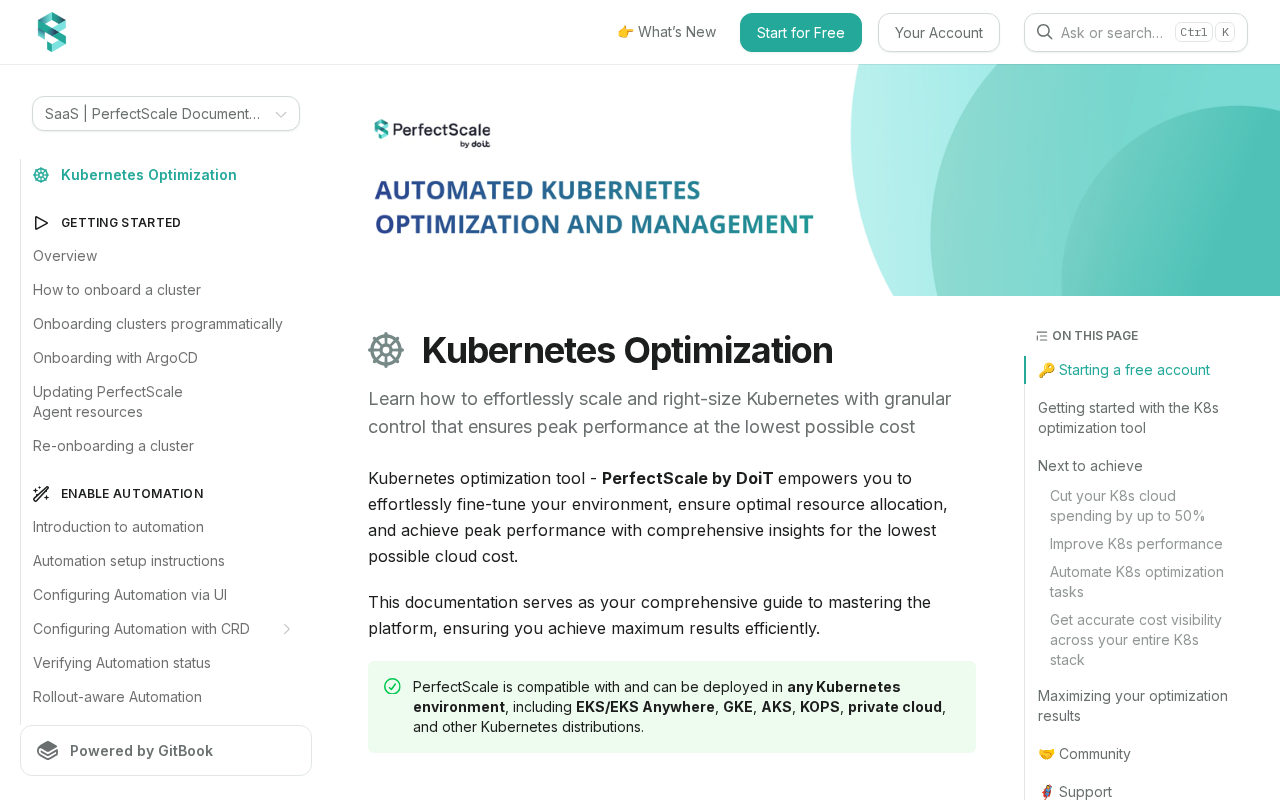
Task: Expand Configuring Automation with CRD chevron
Action: (x=287, y=629)
